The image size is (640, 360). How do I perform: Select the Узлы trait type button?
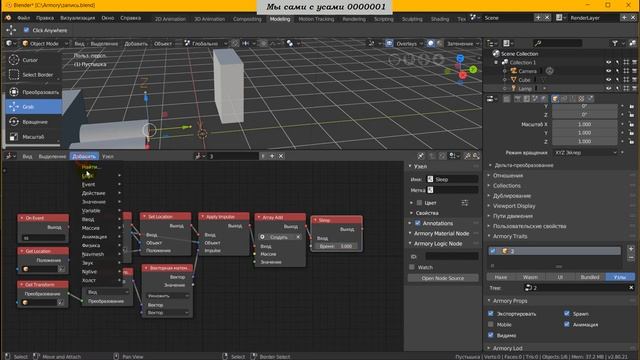pyautogui.click(x=620, y=277)
